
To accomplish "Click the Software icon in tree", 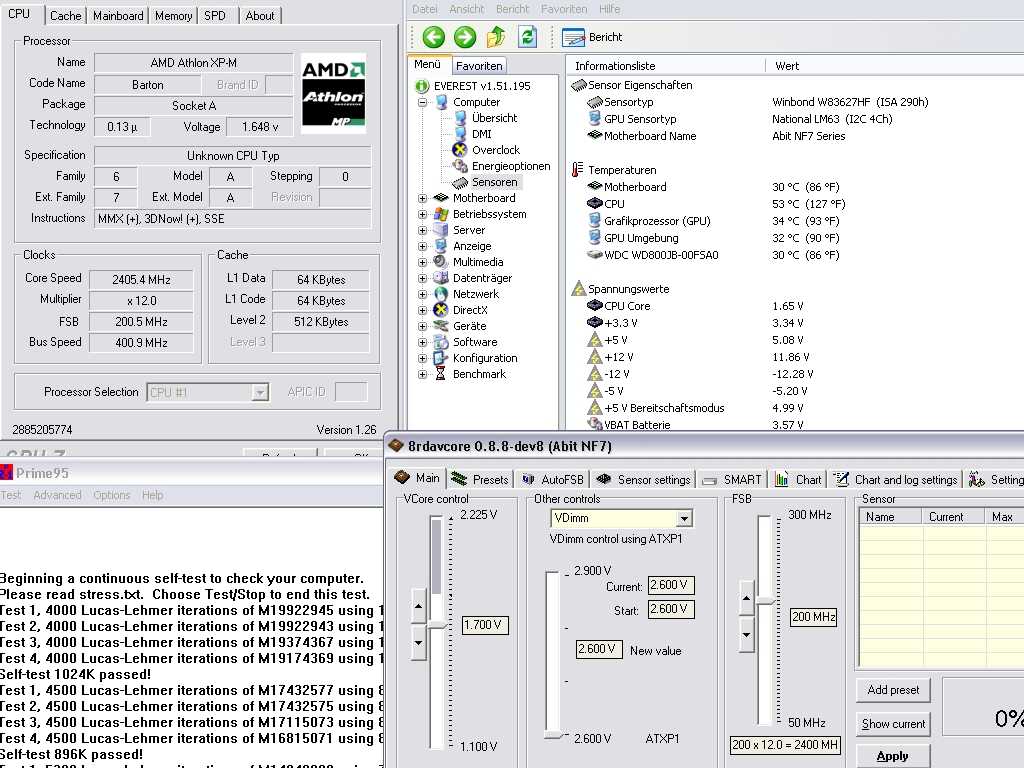I will point(441,342).
